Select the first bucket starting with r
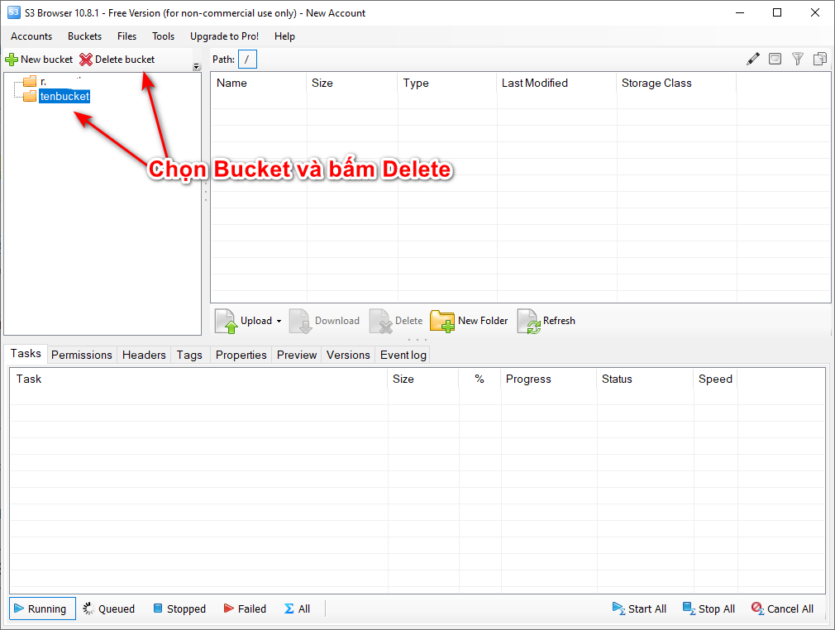The height and width of the screenshot is (630, 835). 43,81
